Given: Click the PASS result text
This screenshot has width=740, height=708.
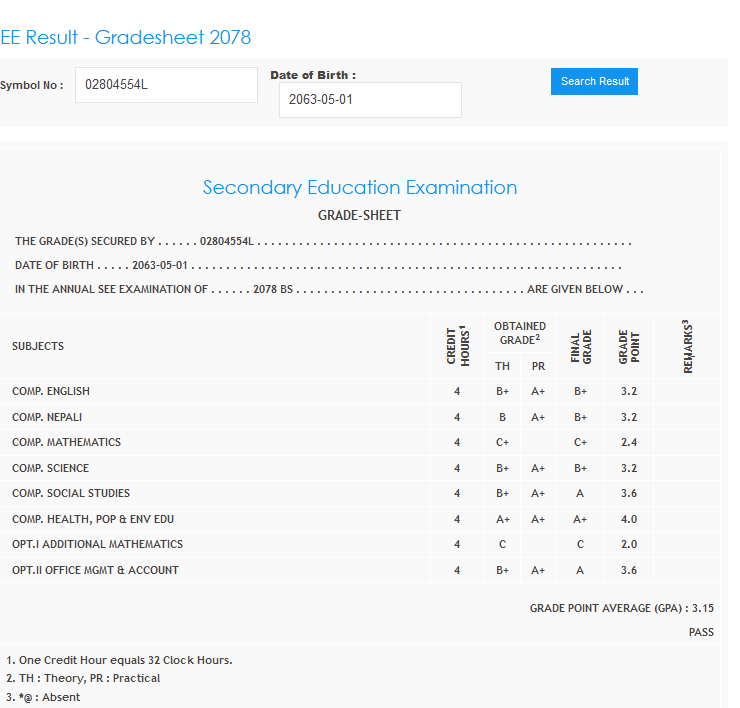Looking at the screenshot, I should 701,632.
